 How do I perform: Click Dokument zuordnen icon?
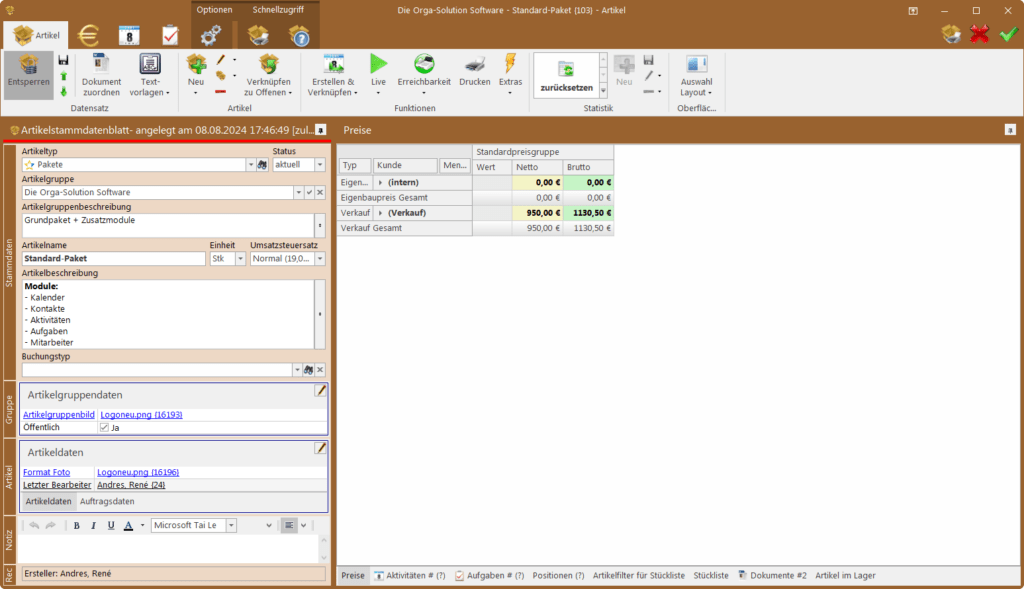101,74
